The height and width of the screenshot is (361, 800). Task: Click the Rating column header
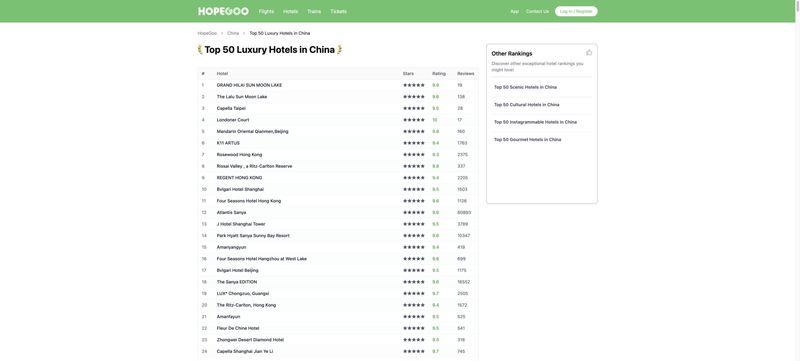[439, 73]
